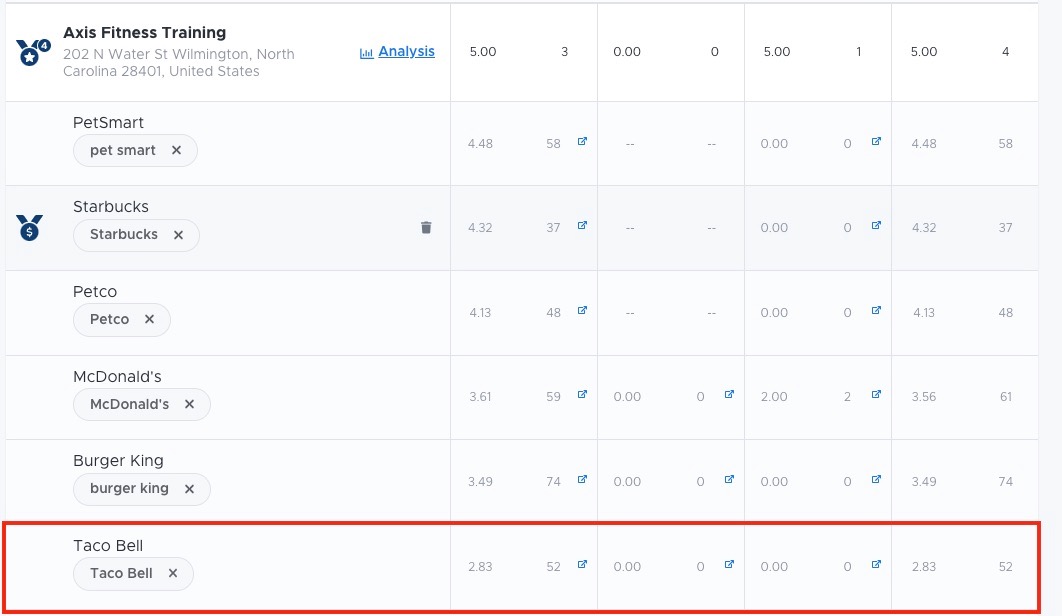
Task: Select the 'burger king' tag chip
Action: (142, 489)
